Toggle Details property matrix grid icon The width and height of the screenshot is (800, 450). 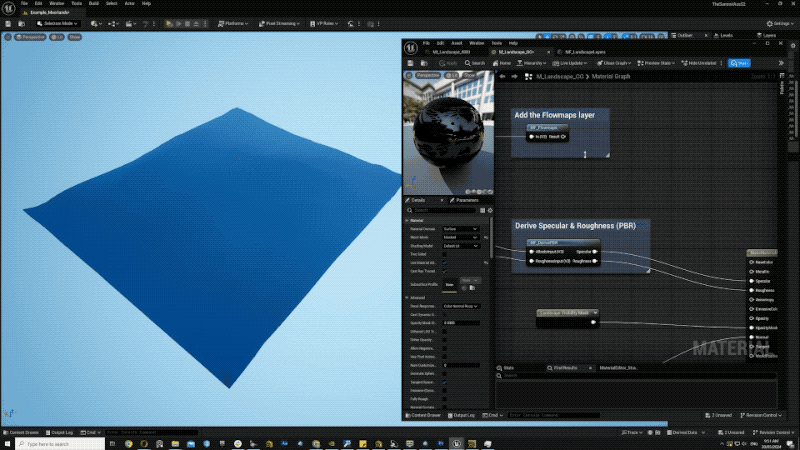(482, 210)
